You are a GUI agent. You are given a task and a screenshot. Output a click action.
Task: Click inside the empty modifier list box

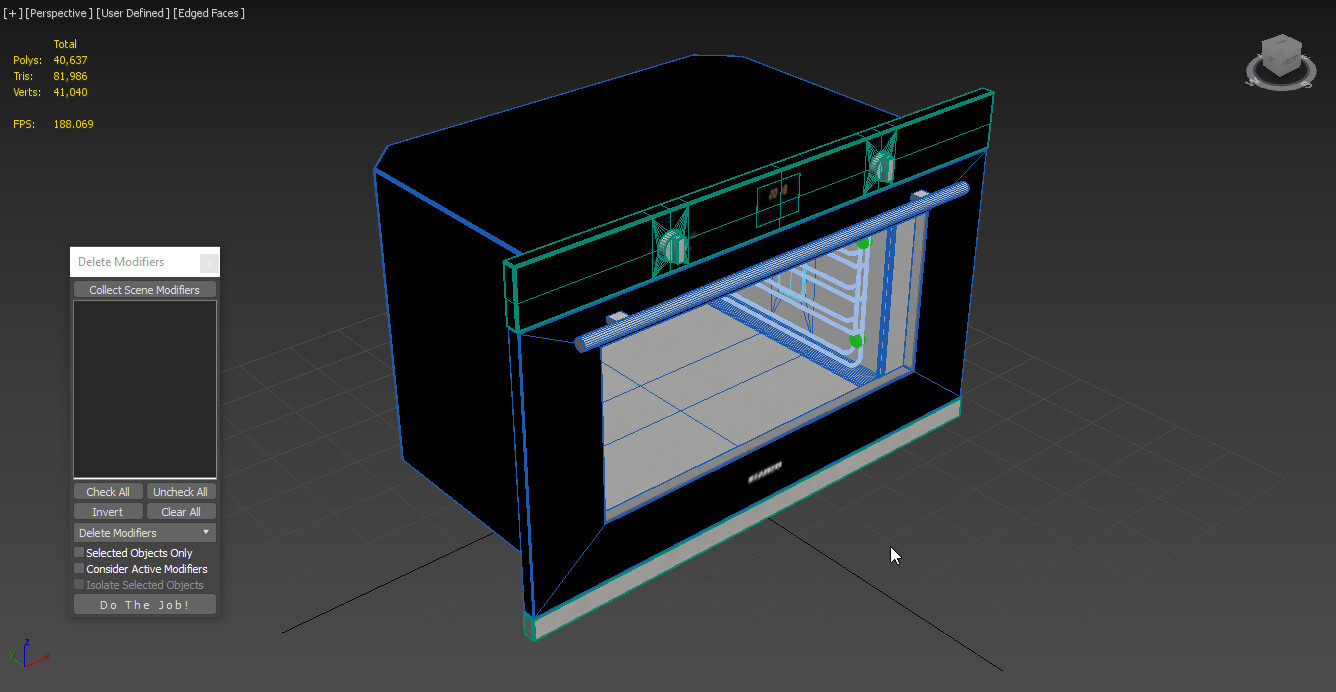[x=144, y=388]
